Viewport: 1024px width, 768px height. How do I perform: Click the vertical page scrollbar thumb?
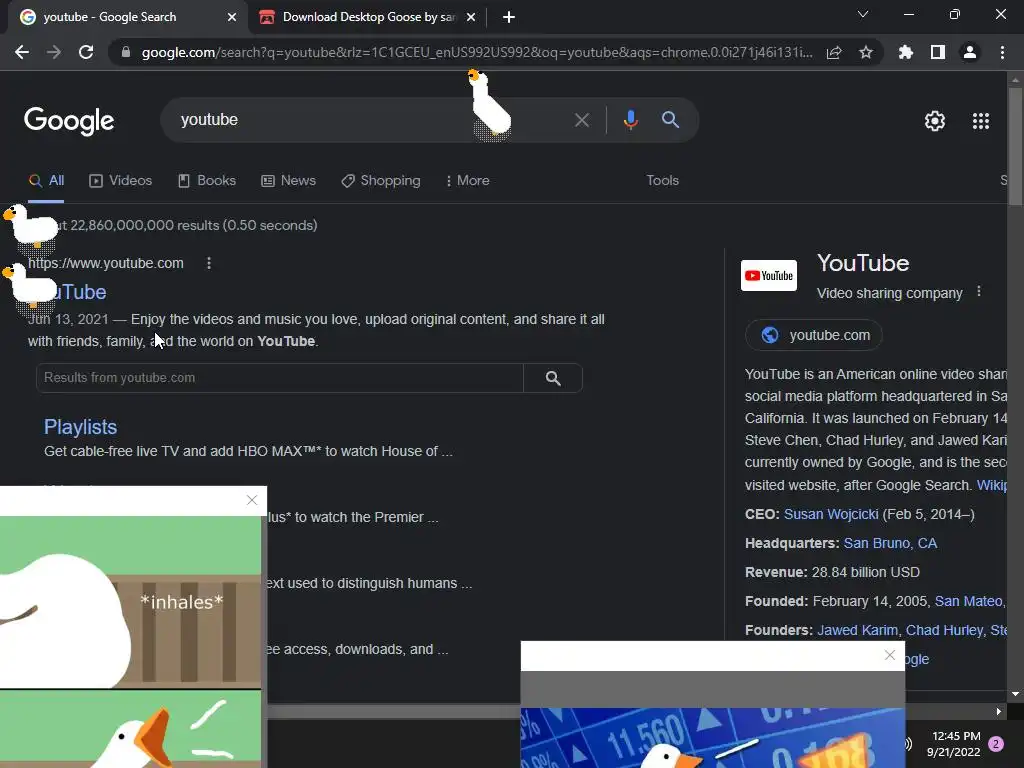click(1015, 147)
